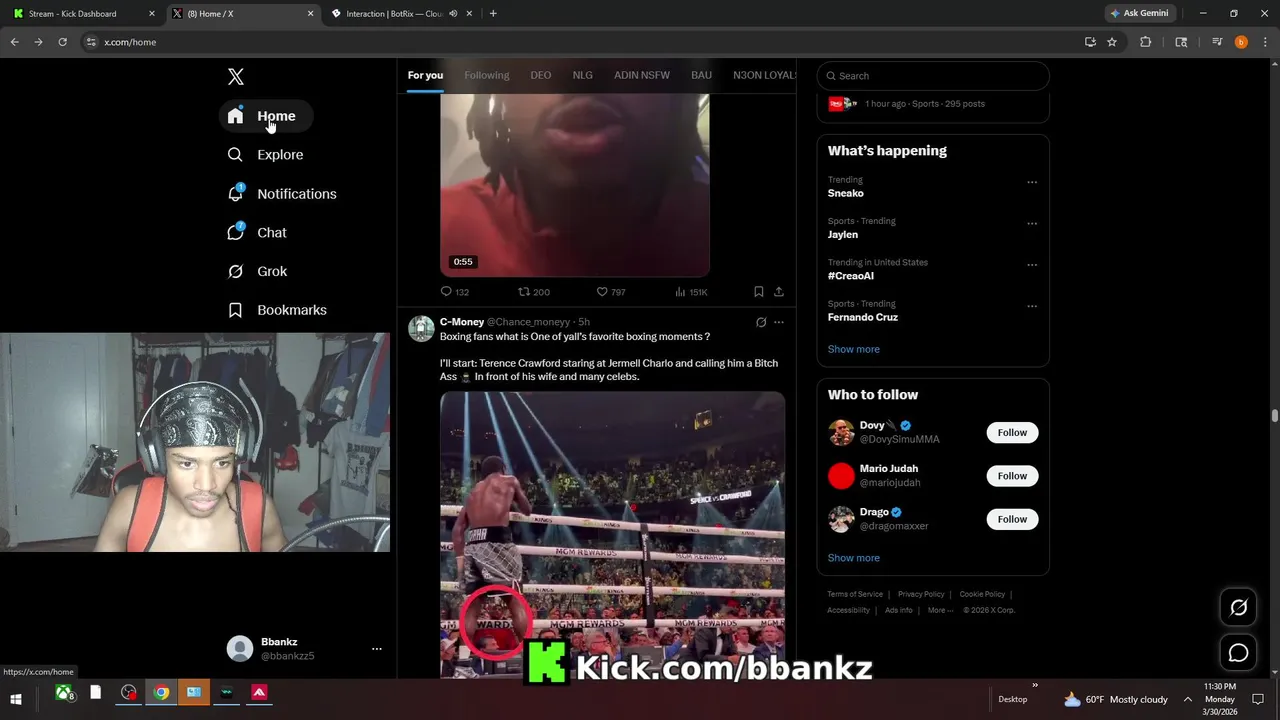Image resolution: width=1280 pixels, height=720 pixels.
Task: Click browser back arrow
Action: (x=14, y=42)
